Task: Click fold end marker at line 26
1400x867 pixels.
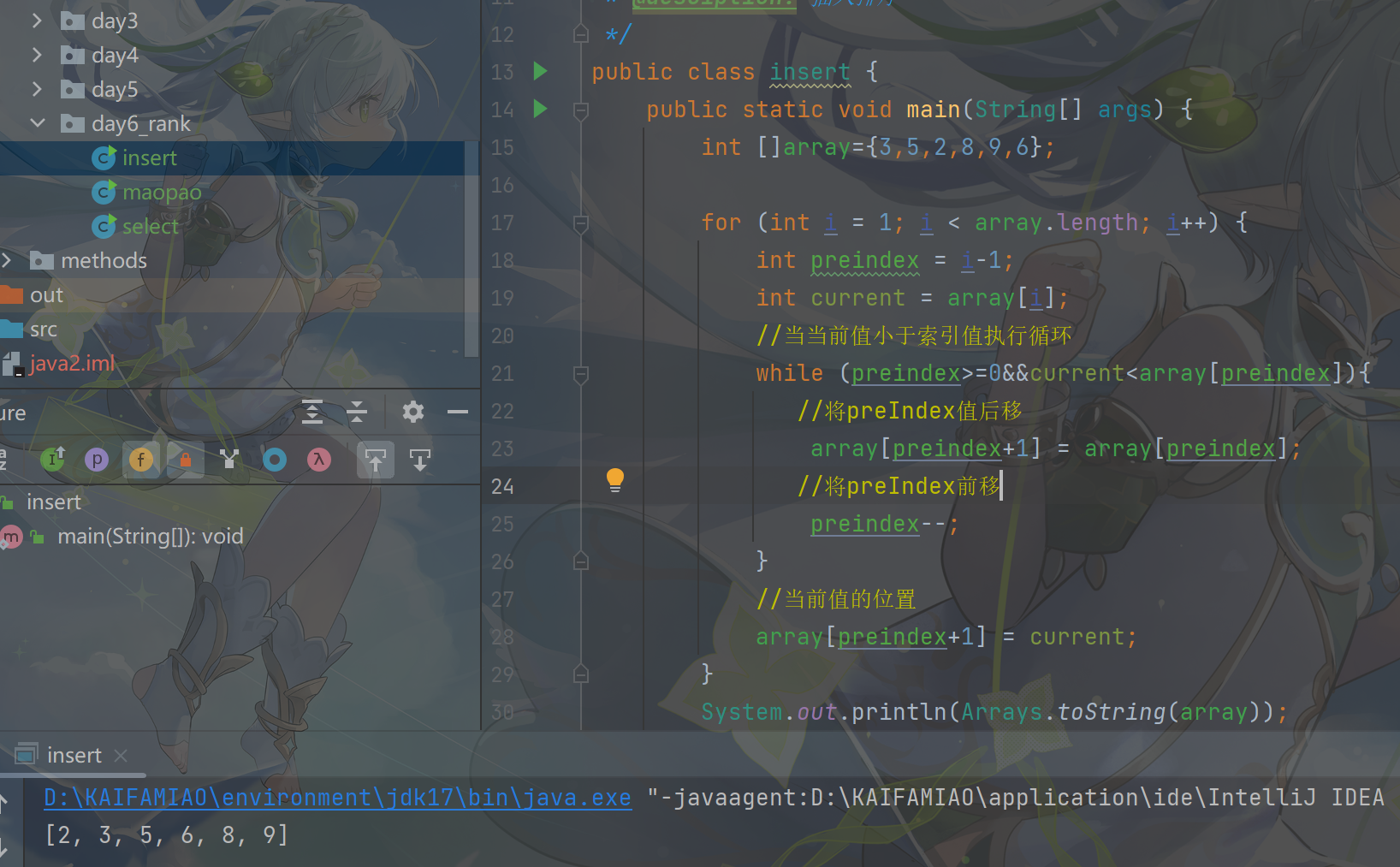Action: [x=581, y=561]
